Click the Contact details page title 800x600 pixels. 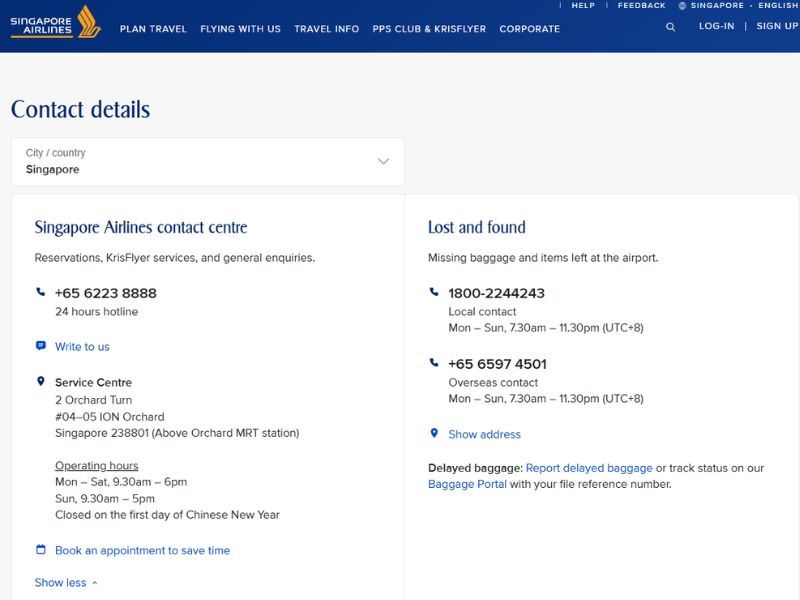[x=81, y=109]
